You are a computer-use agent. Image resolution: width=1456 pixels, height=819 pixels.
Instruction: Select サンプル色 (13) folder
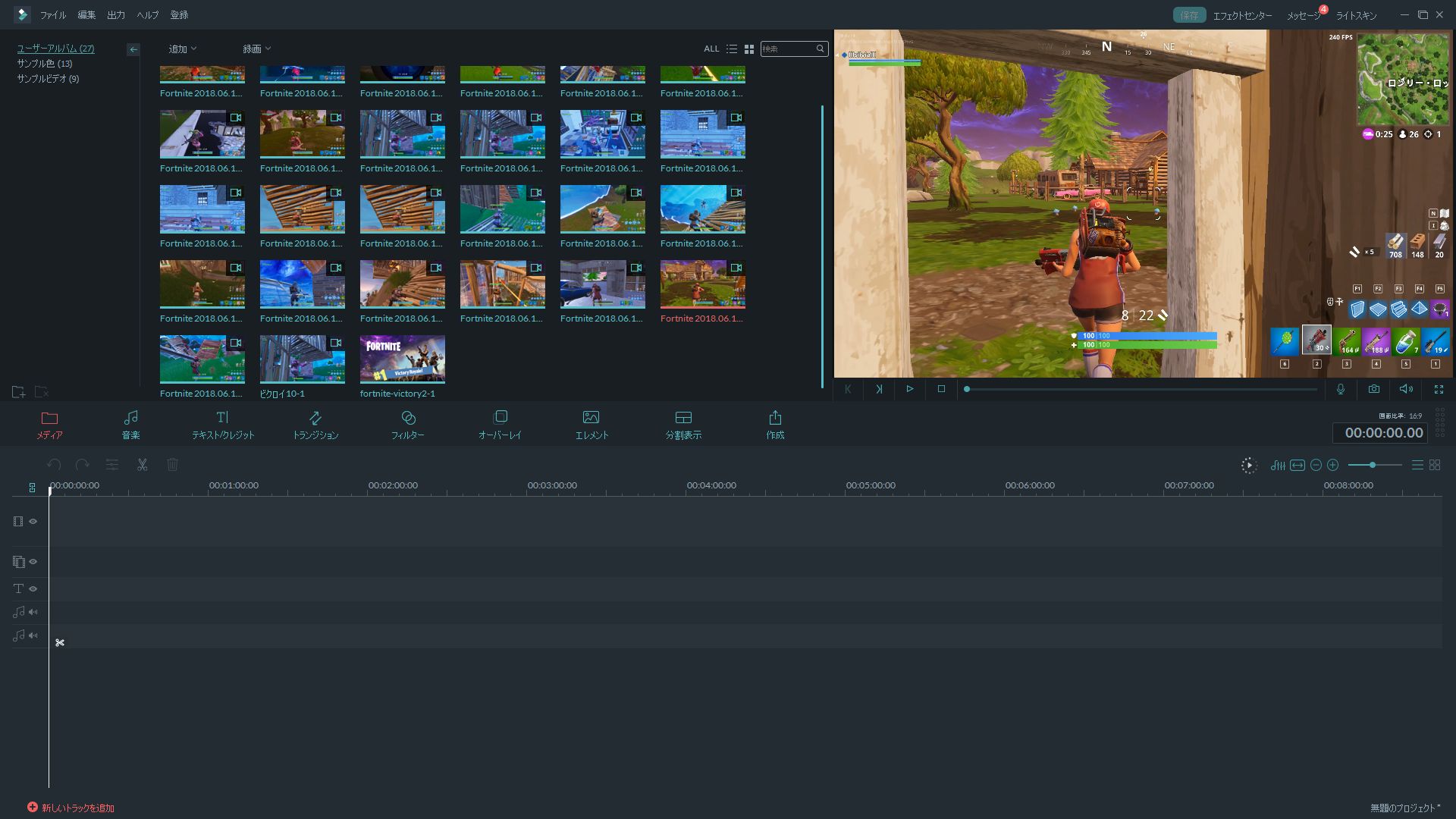(45, 64)
